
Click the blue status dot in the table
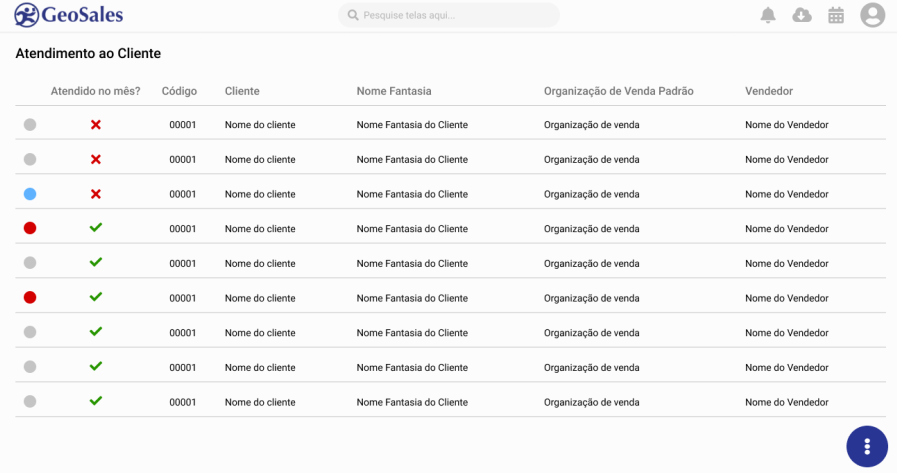coord(30,194)
